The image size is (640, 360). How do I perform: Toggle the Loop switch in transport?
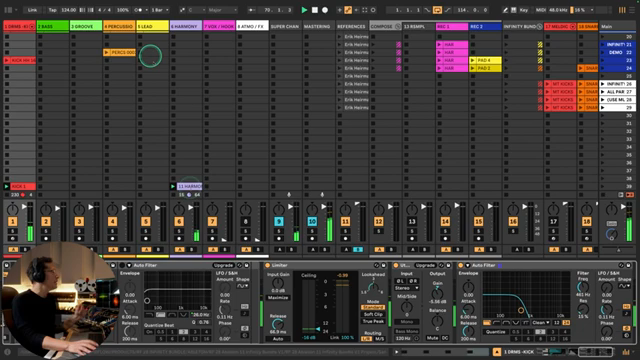(x=437, y=10)
